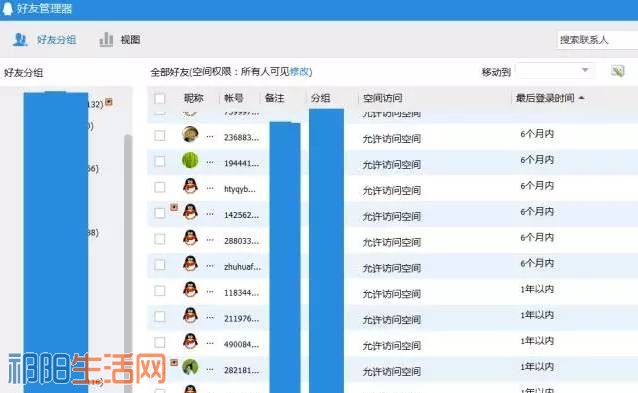Viewport: 638px width, 393px height.
Task: Sort by 帐号 column header
Action: pos(234,98)
